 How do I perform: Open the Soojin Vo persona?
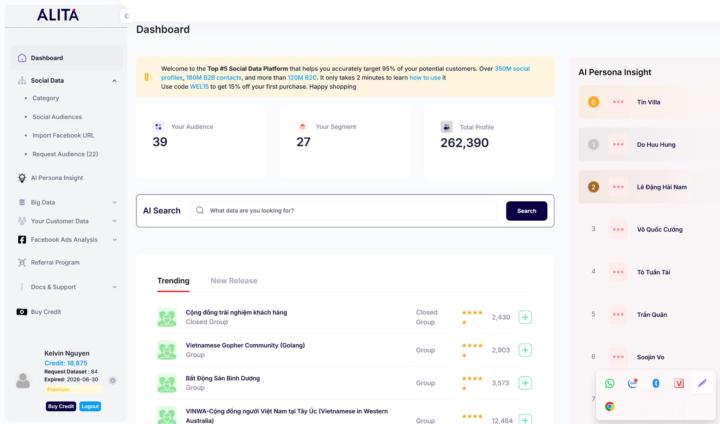click(x=650, y=357)
